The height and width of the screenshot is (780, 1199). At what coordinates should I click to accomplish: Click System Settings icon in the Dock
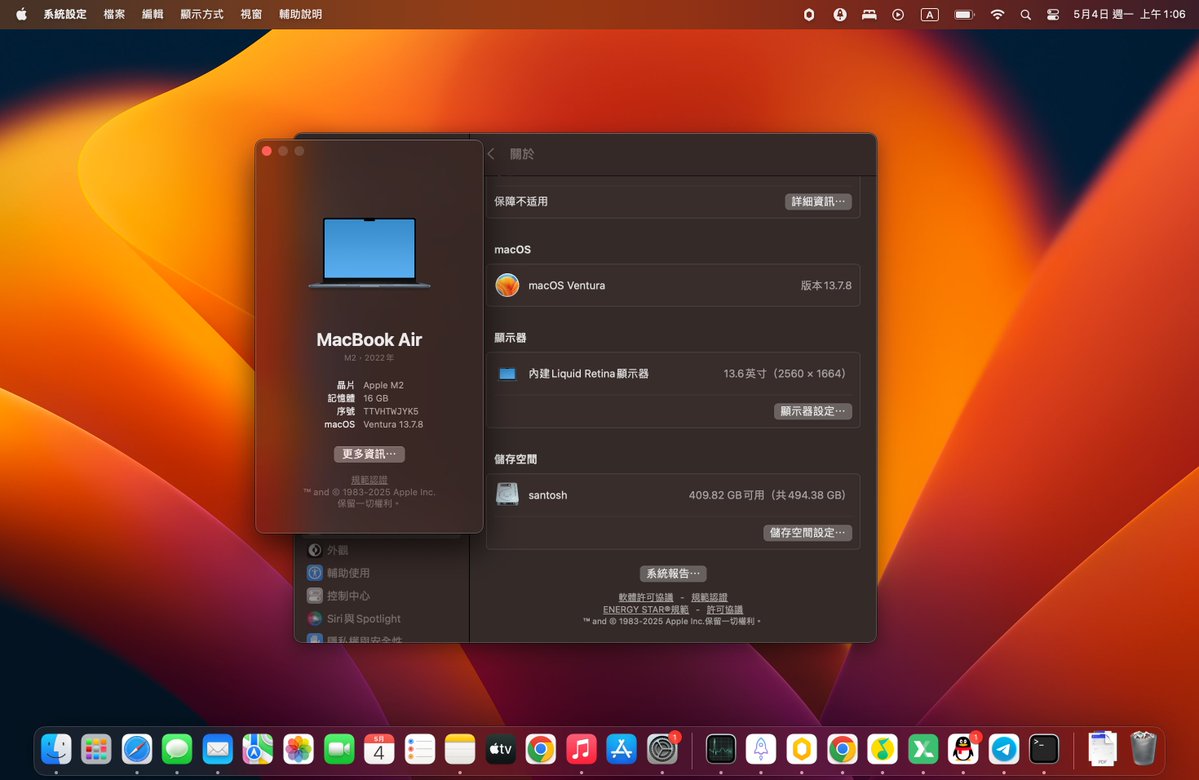[x=662, y=749]
